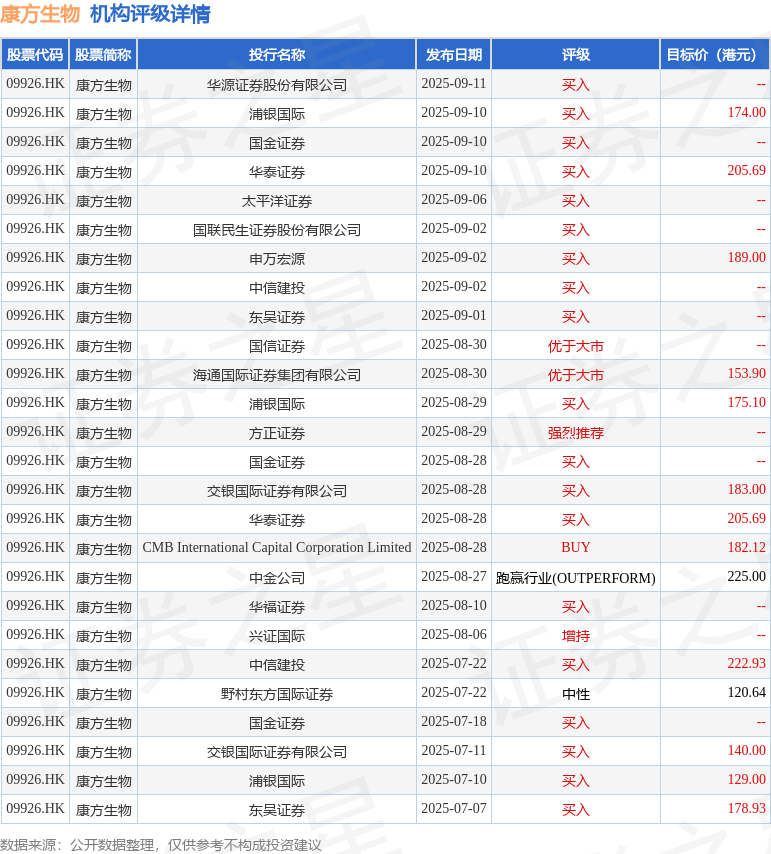Image resolution: width=771 pixels, height=854 pixels.
Task: Click the 投行名称 column header
Action: (x=277, y=54)
